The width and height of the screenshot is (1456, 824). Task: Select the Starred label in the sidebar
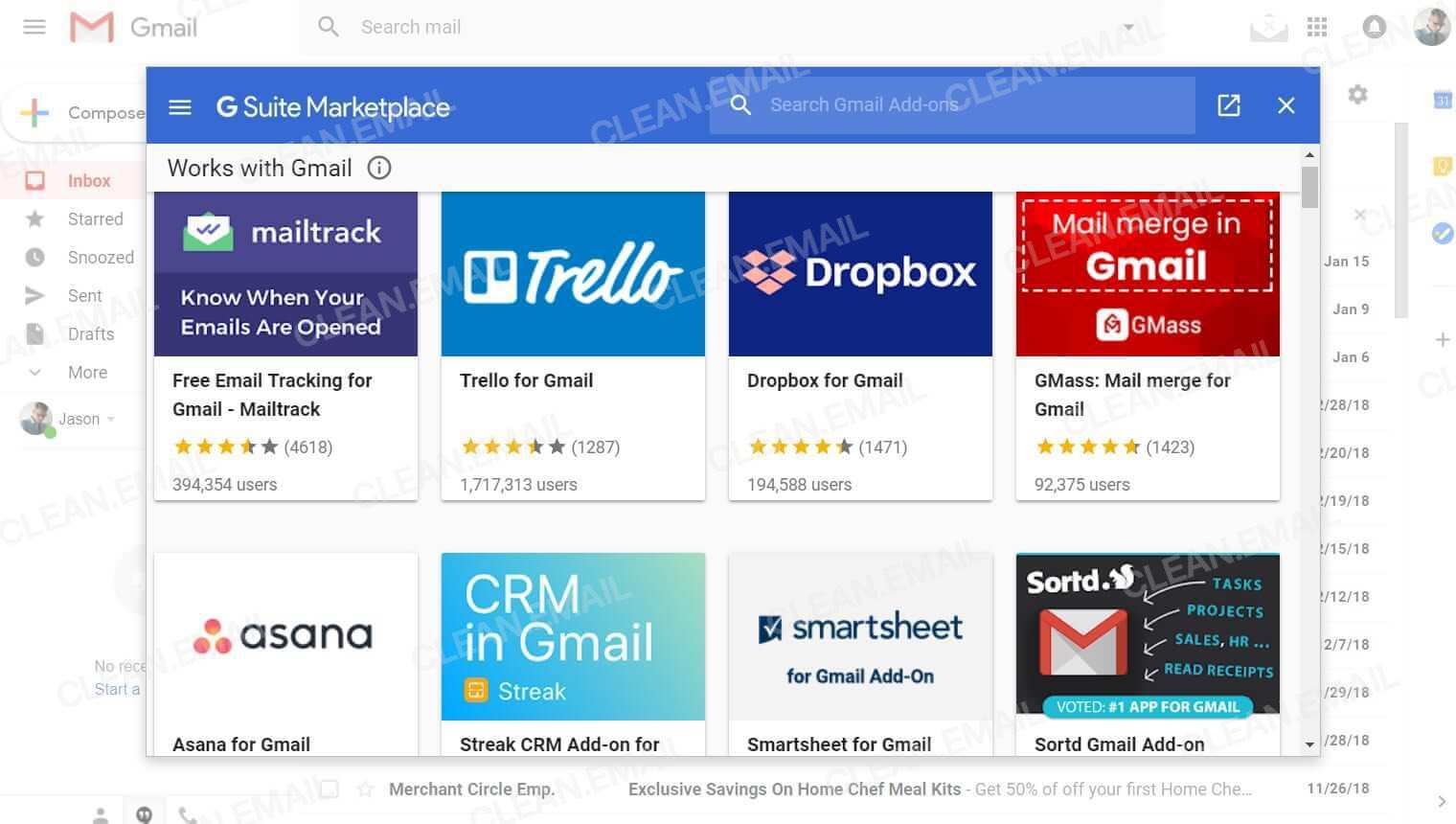[x=94, y=218]
